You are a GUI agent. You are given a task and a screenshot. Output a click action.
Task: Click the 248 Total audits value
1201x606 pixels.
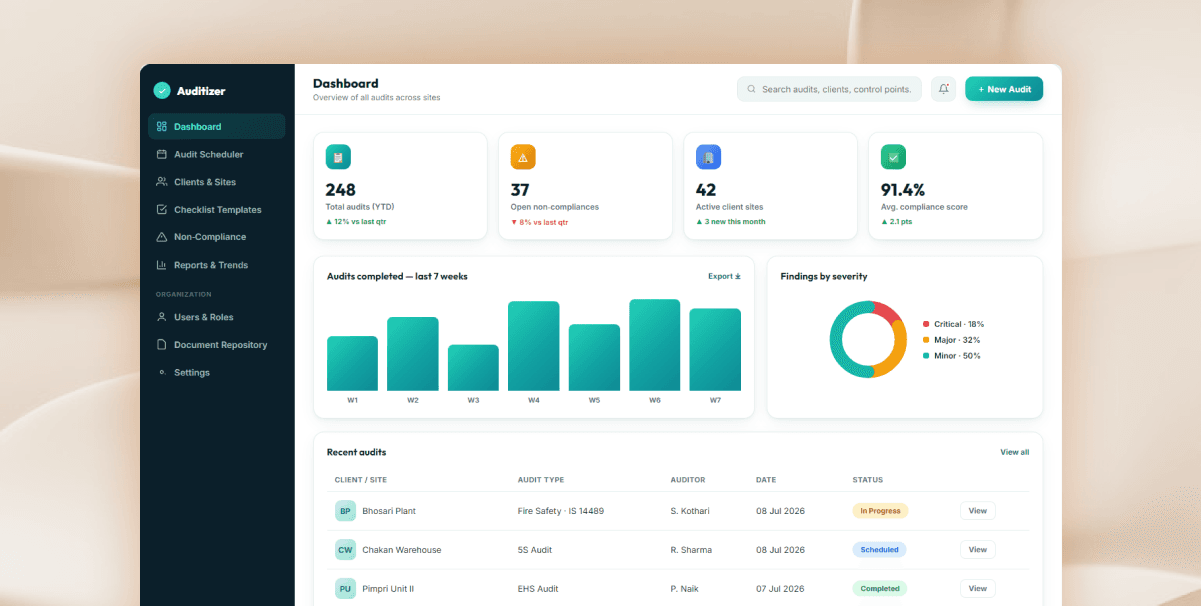tap(341, 190)
